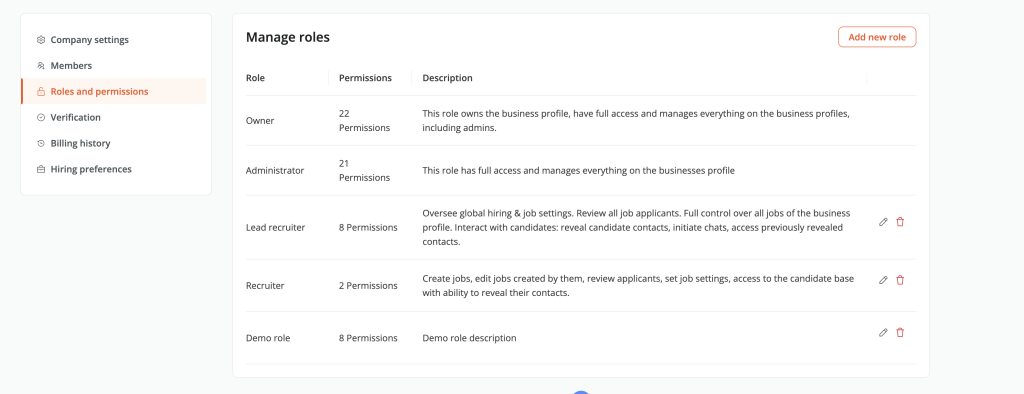Click the Add new role button
1024x394 pixels.
pos(877,37)
